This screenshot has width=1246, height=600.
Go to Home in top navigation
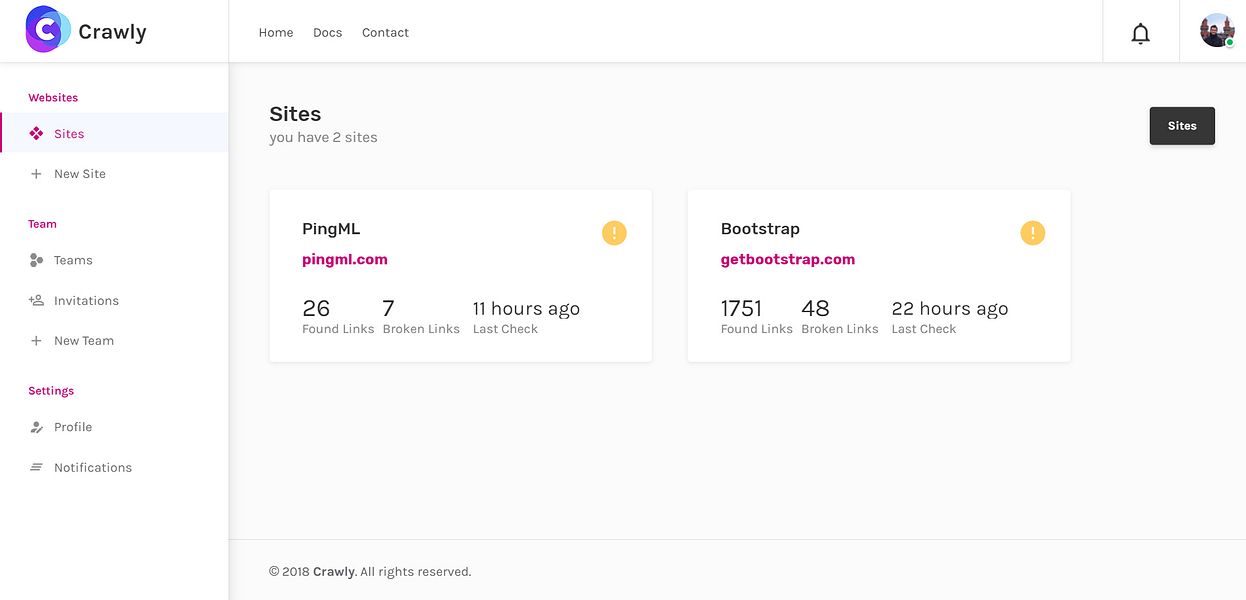coord(276,33)
